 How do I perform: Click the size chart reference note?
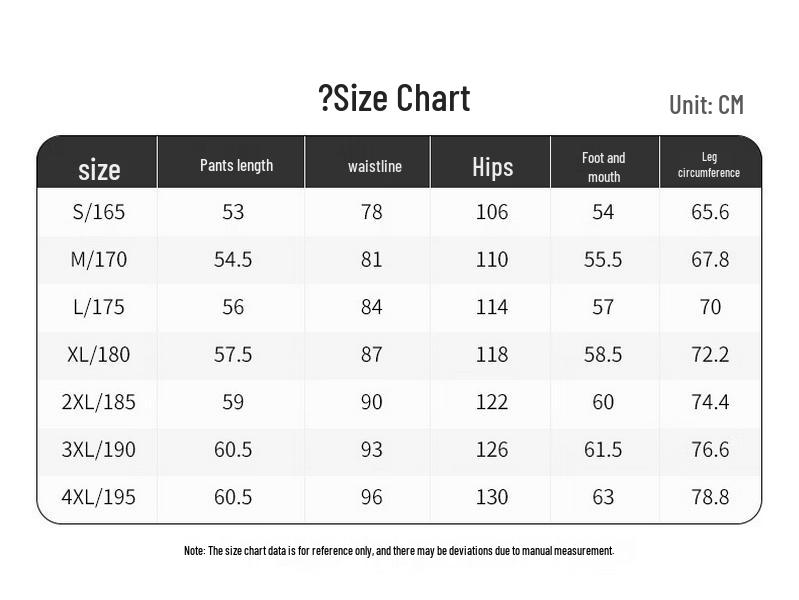click(398, 551)
